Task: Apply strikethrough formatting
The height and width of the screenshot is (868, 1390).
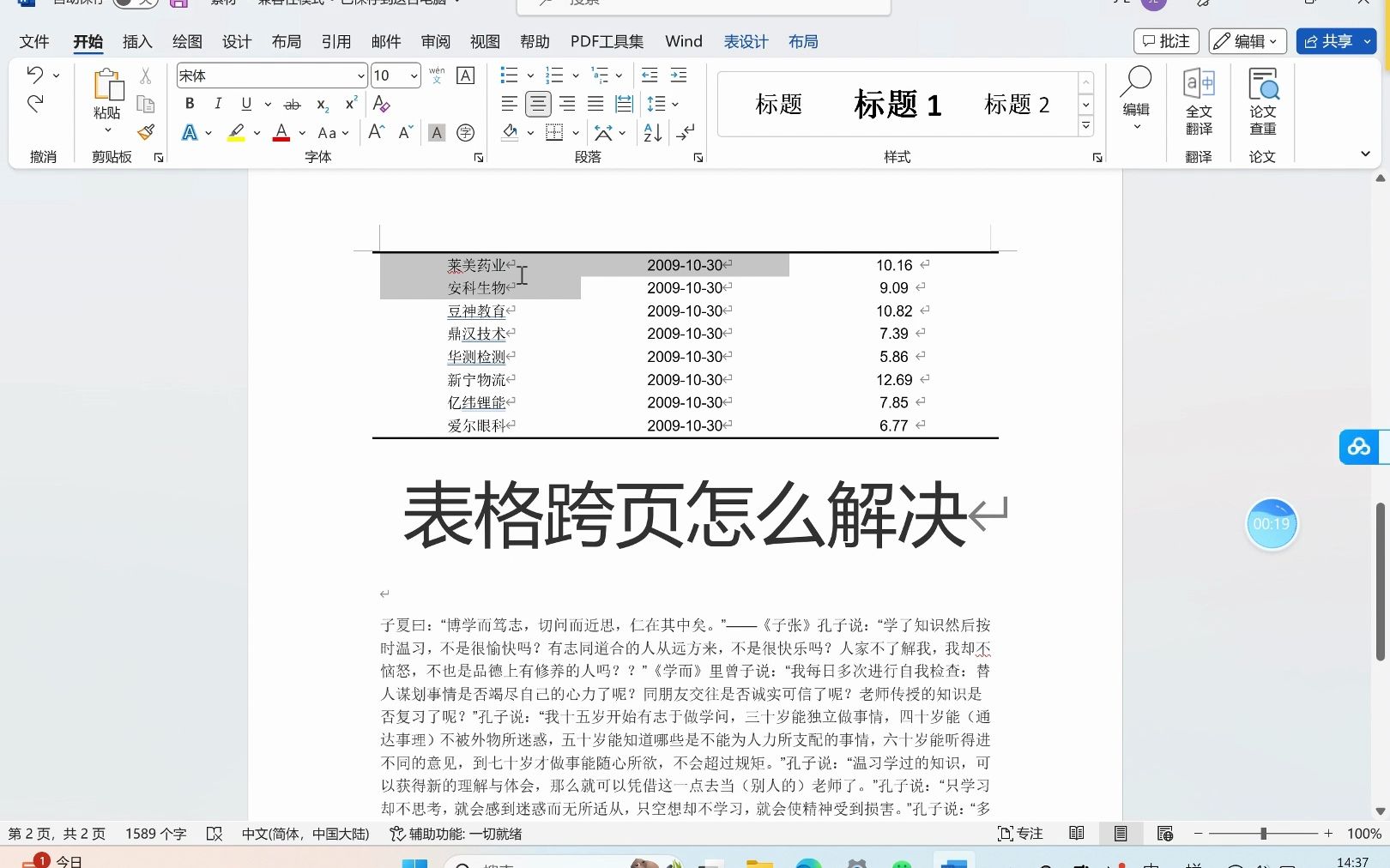Action: coord(292,104)
